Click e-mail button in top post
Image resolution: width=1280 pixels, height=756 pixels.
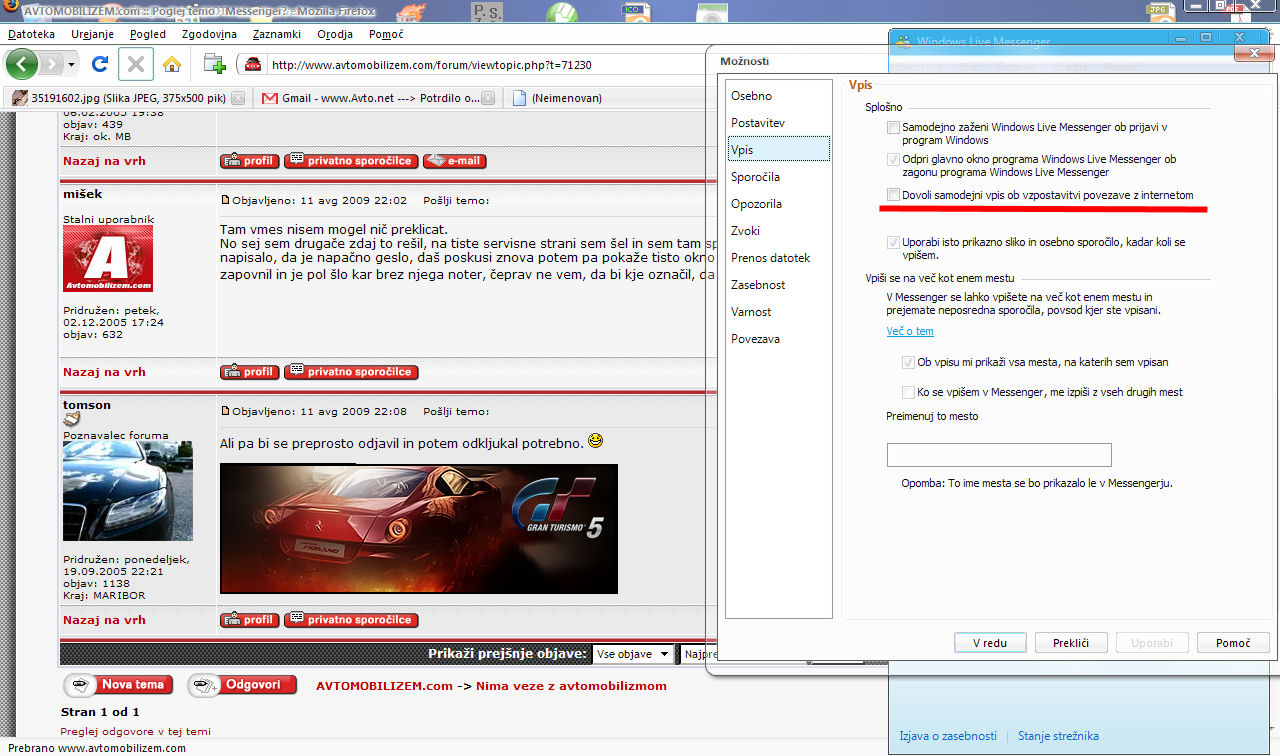454,160
